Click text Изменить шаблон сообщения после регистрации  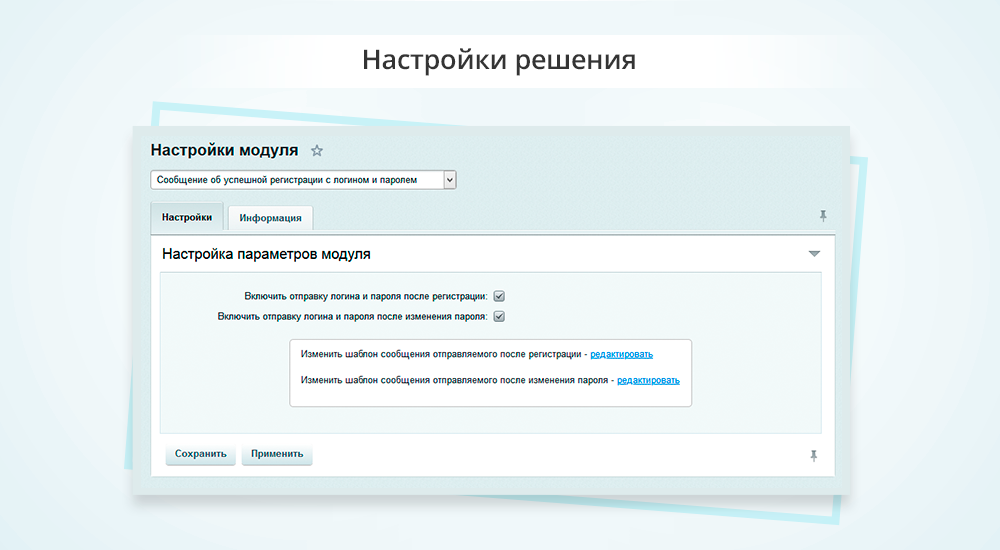pyautogui.click(x=441, y=354)
